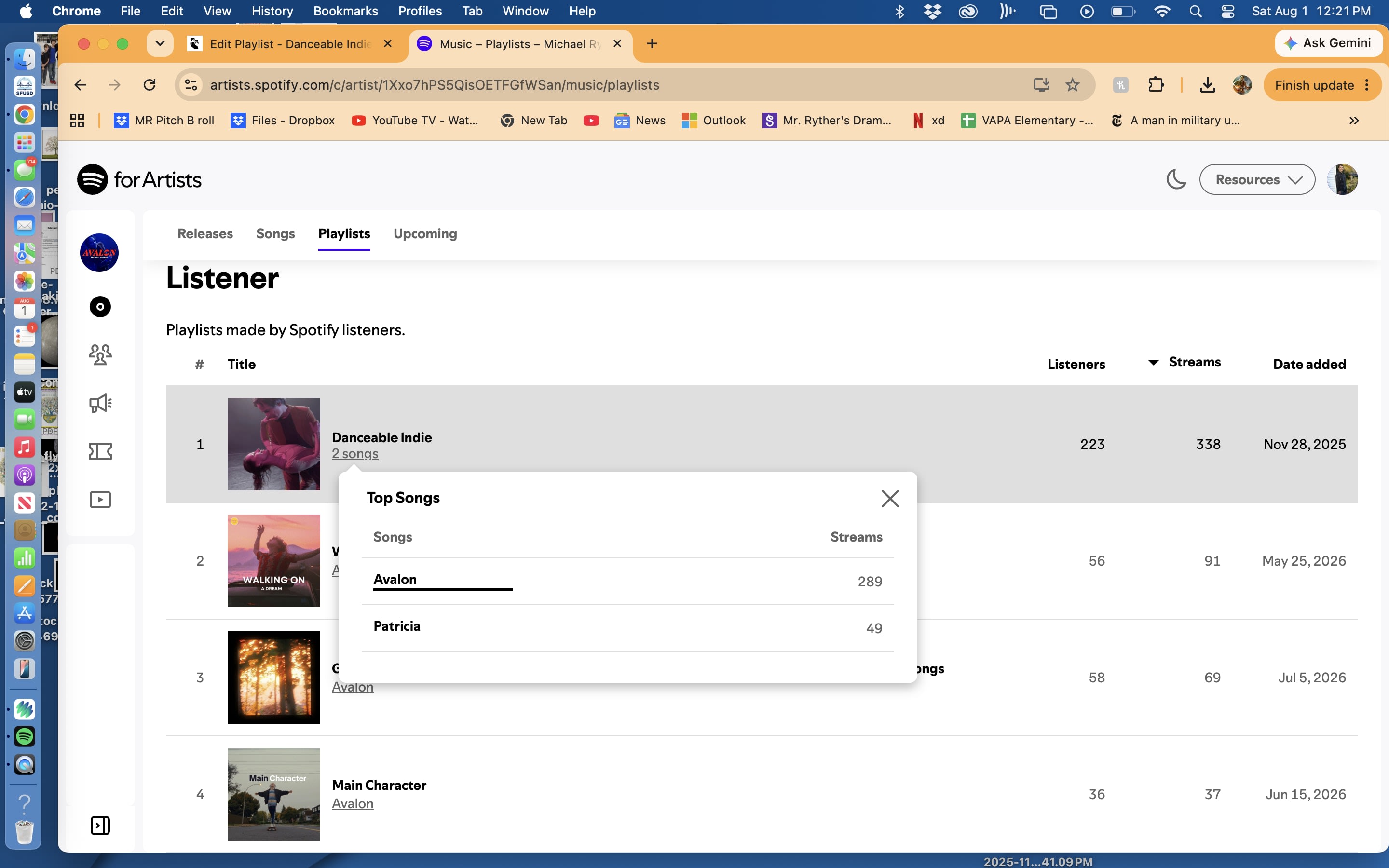Select the Patricia song in Top Songs
Image resolution: width=1389 pixels, height=868 pixels.
[x=397, y=626]
